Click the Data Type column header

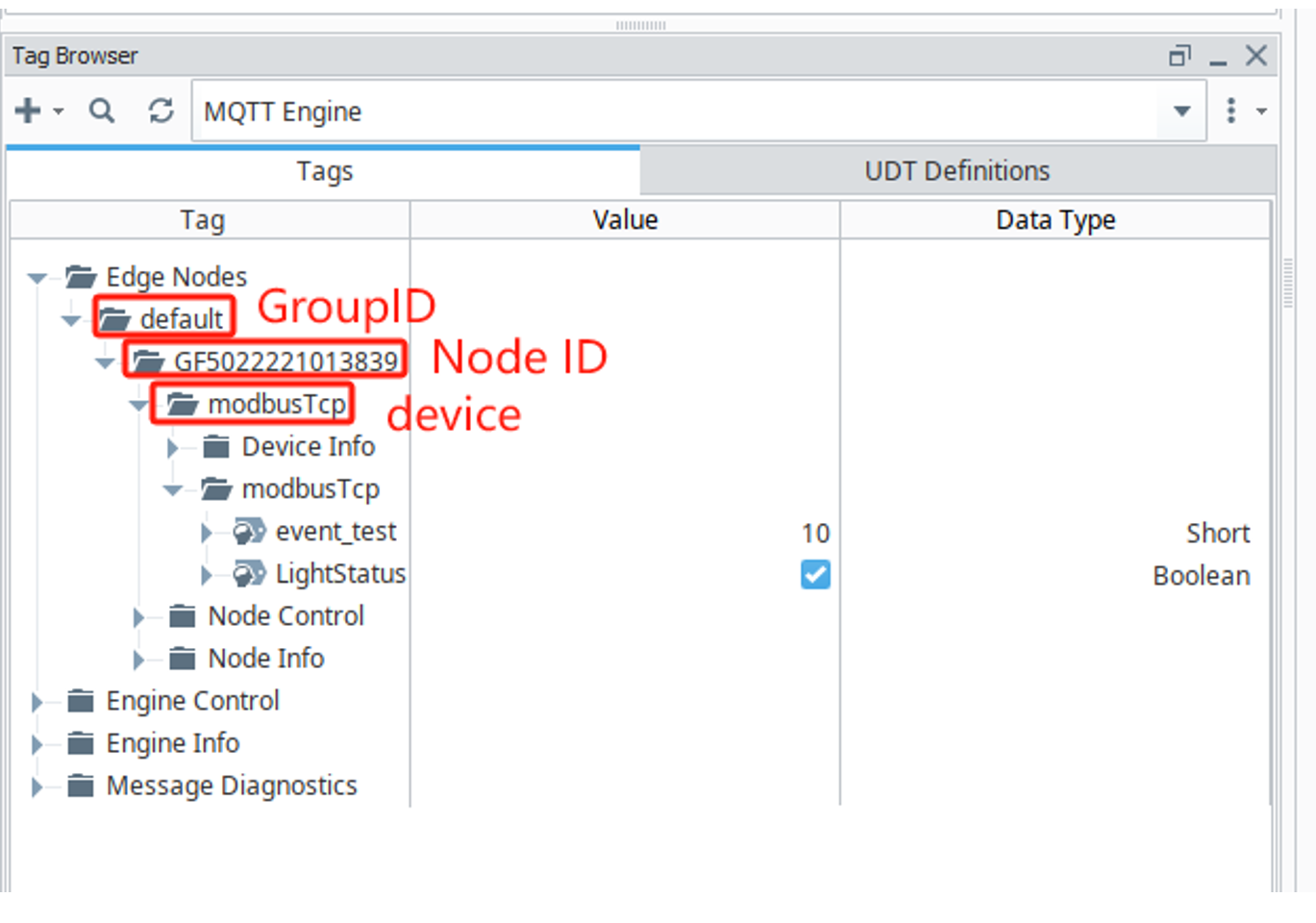click(x=1055, y=220)
